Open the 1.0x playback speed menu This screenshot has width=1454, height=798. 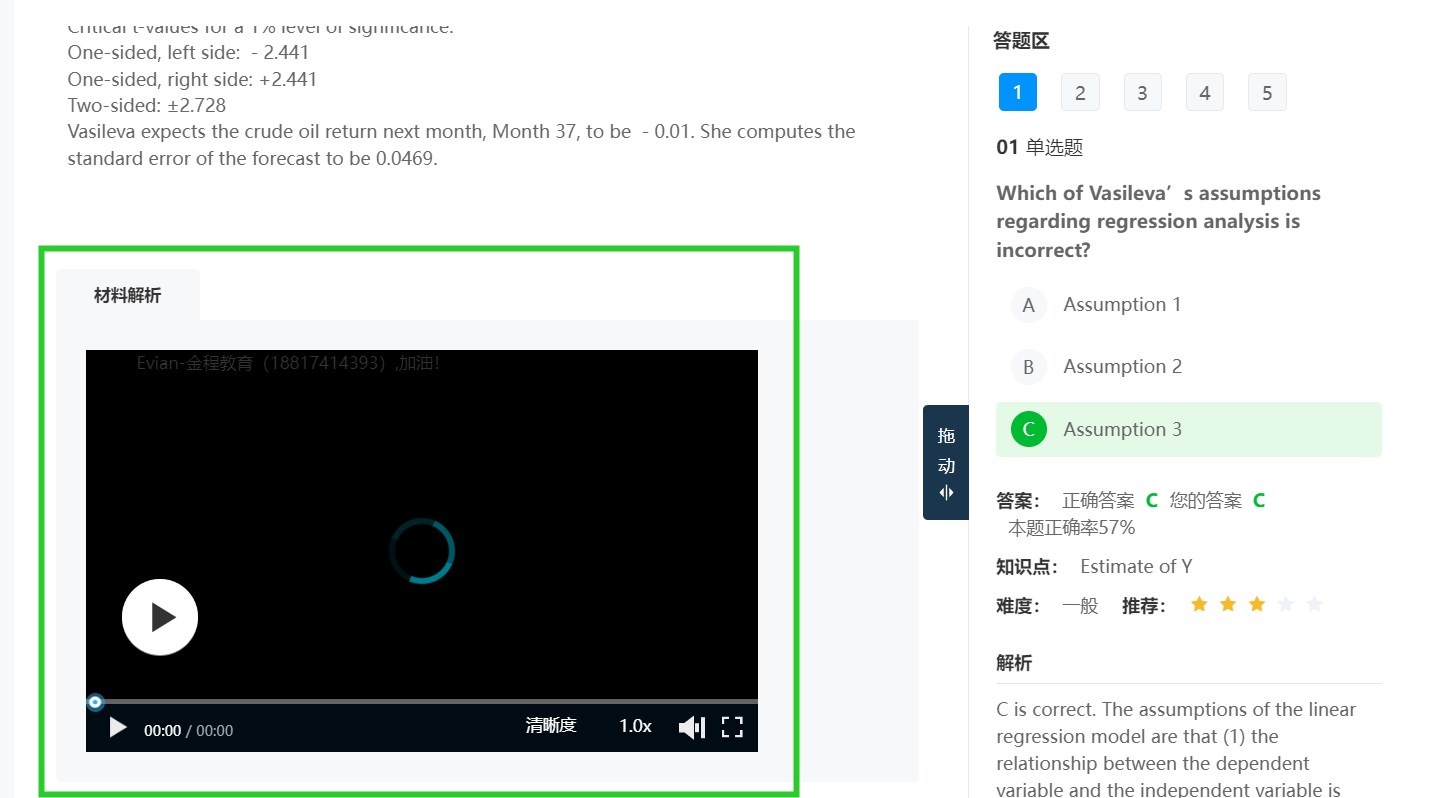[x=635, y=726]
